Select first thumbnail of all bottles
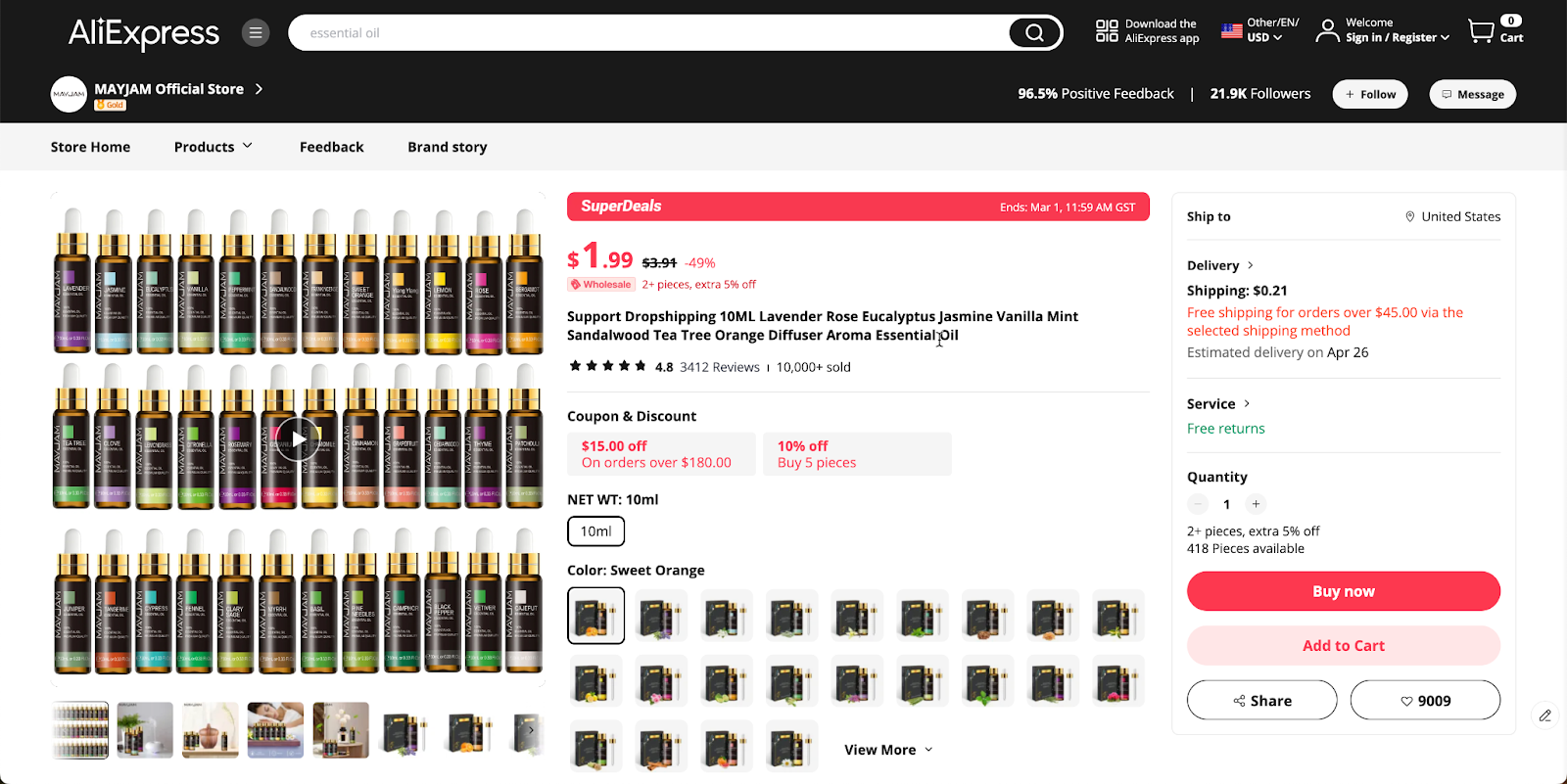Screen dimensions: 1567x784 click(80, 730)
